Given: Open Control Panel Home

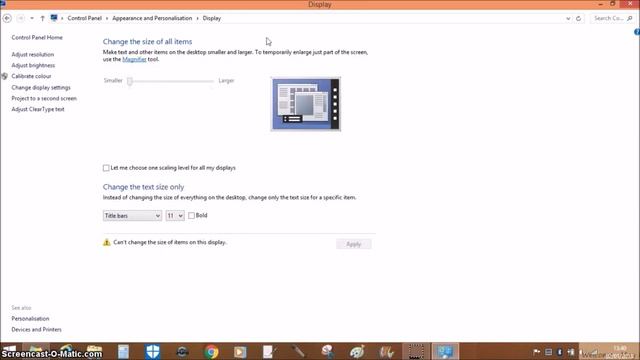Looking at the screenshot, I should click(37, 38).
